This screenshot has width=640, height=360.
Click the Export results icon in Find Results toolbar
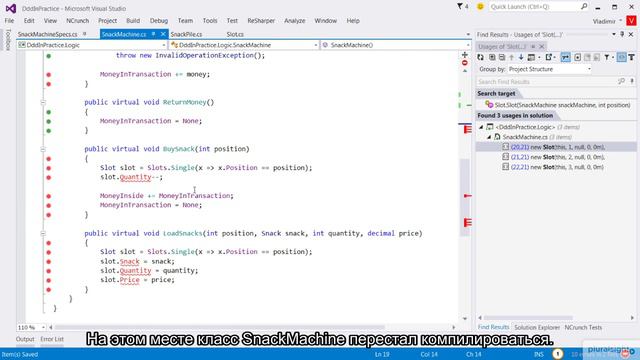click(549, 58)
